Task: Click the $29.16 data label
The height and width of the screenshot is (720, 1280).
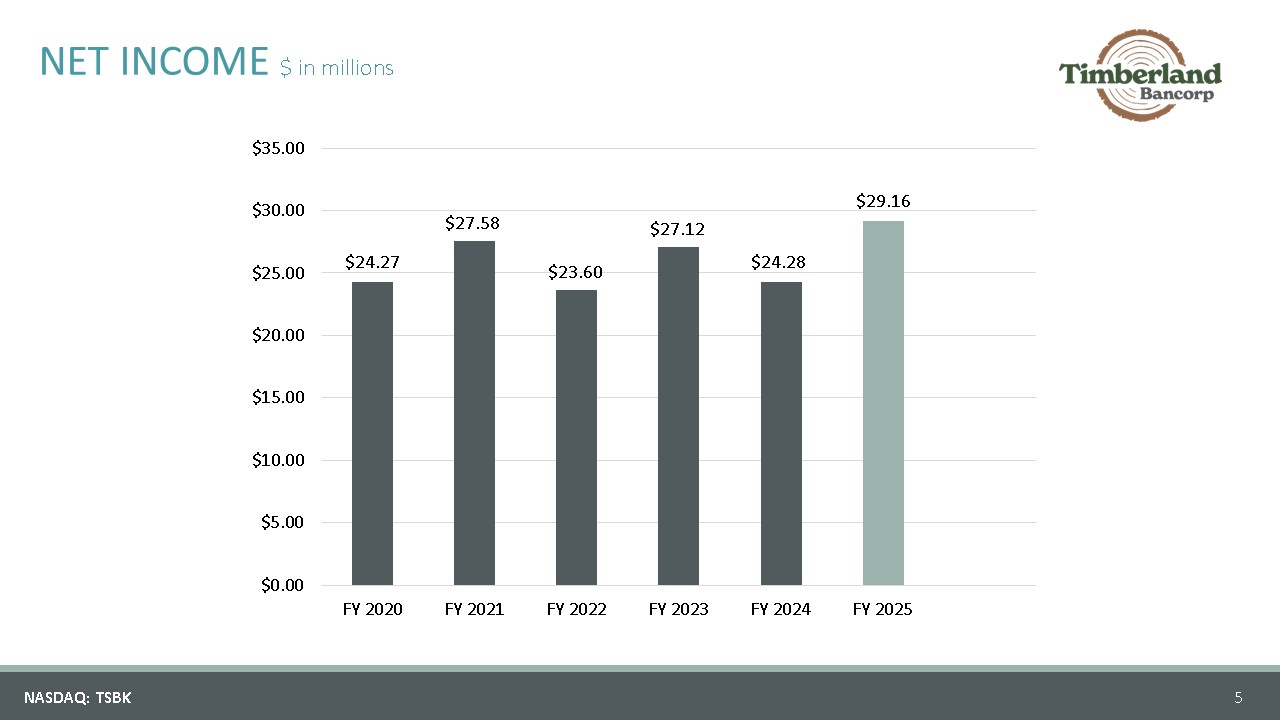Action: [883, 201]
